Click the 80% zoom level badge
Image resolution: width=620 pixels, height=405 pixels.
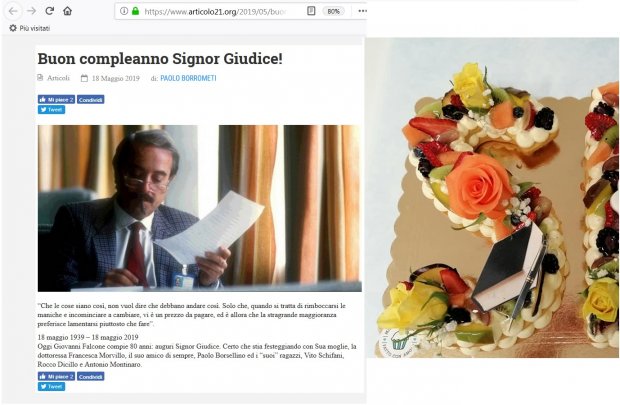pyautogui.click(x=333, y=11)
